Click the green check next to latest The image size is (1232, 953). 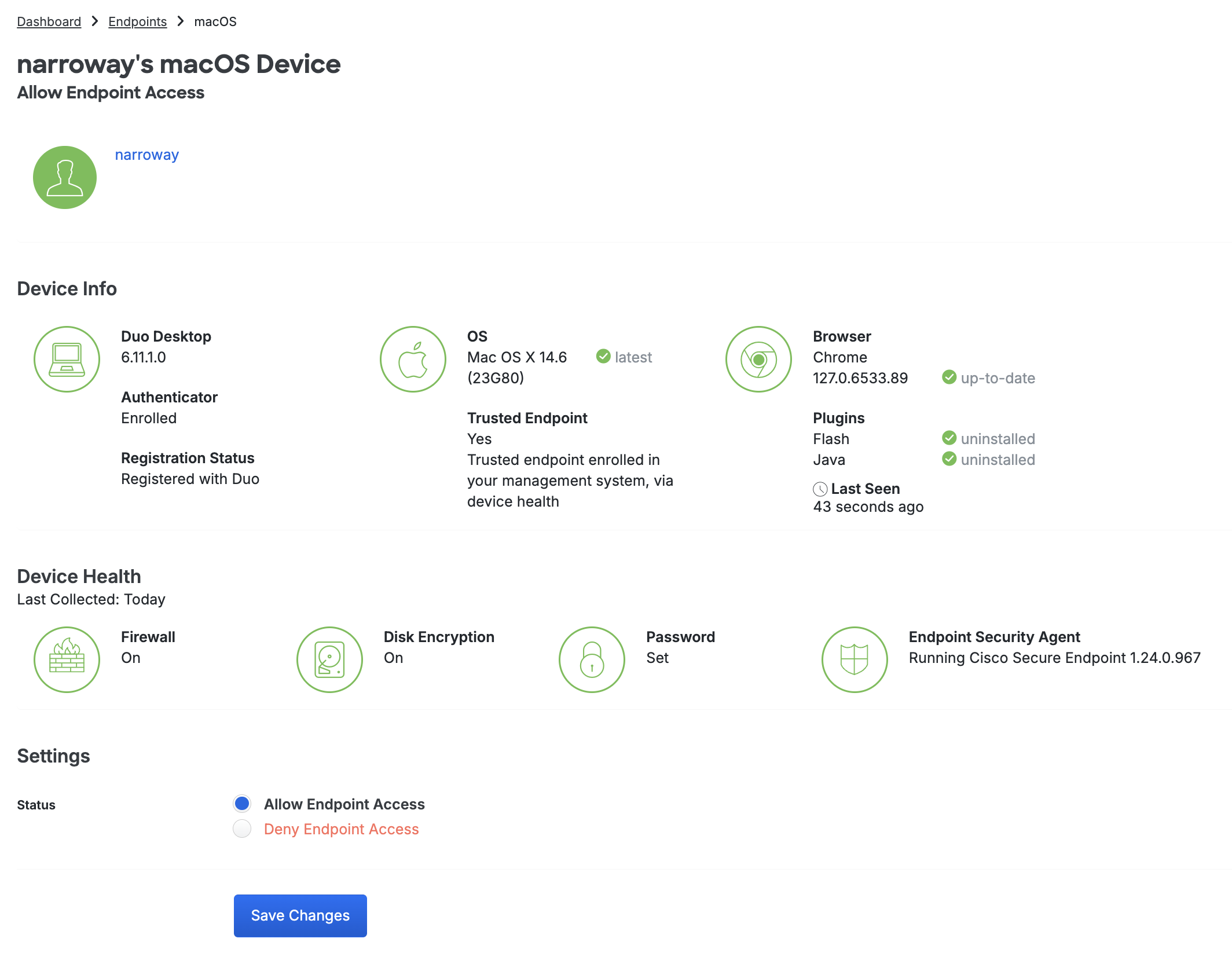tap(603, 356)
